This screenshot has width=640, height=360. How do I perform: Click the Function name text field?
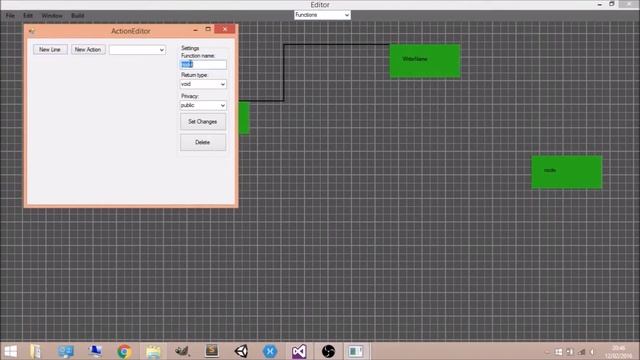point(203,64)
